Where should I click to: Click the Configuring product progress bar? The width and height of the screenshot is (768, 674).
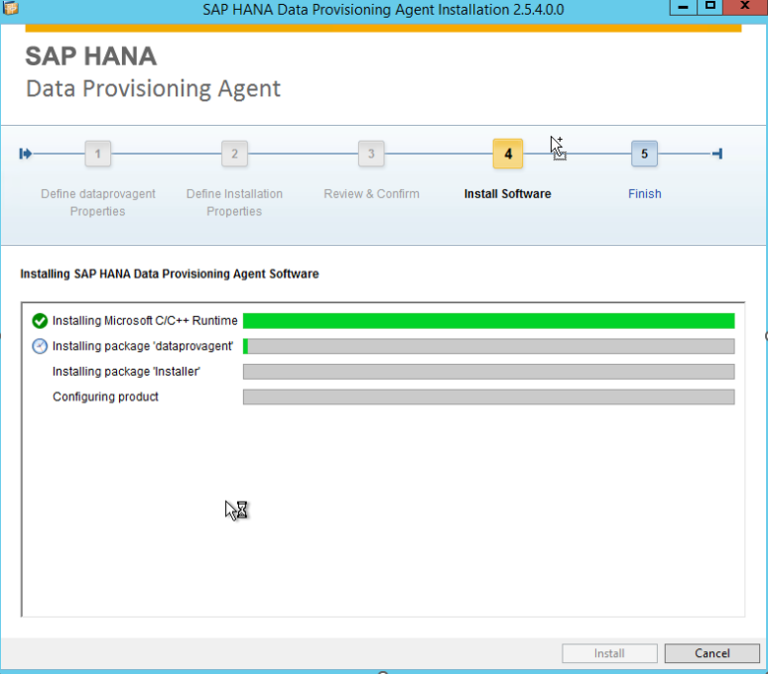pyautogui.click(x=489, y=397)
